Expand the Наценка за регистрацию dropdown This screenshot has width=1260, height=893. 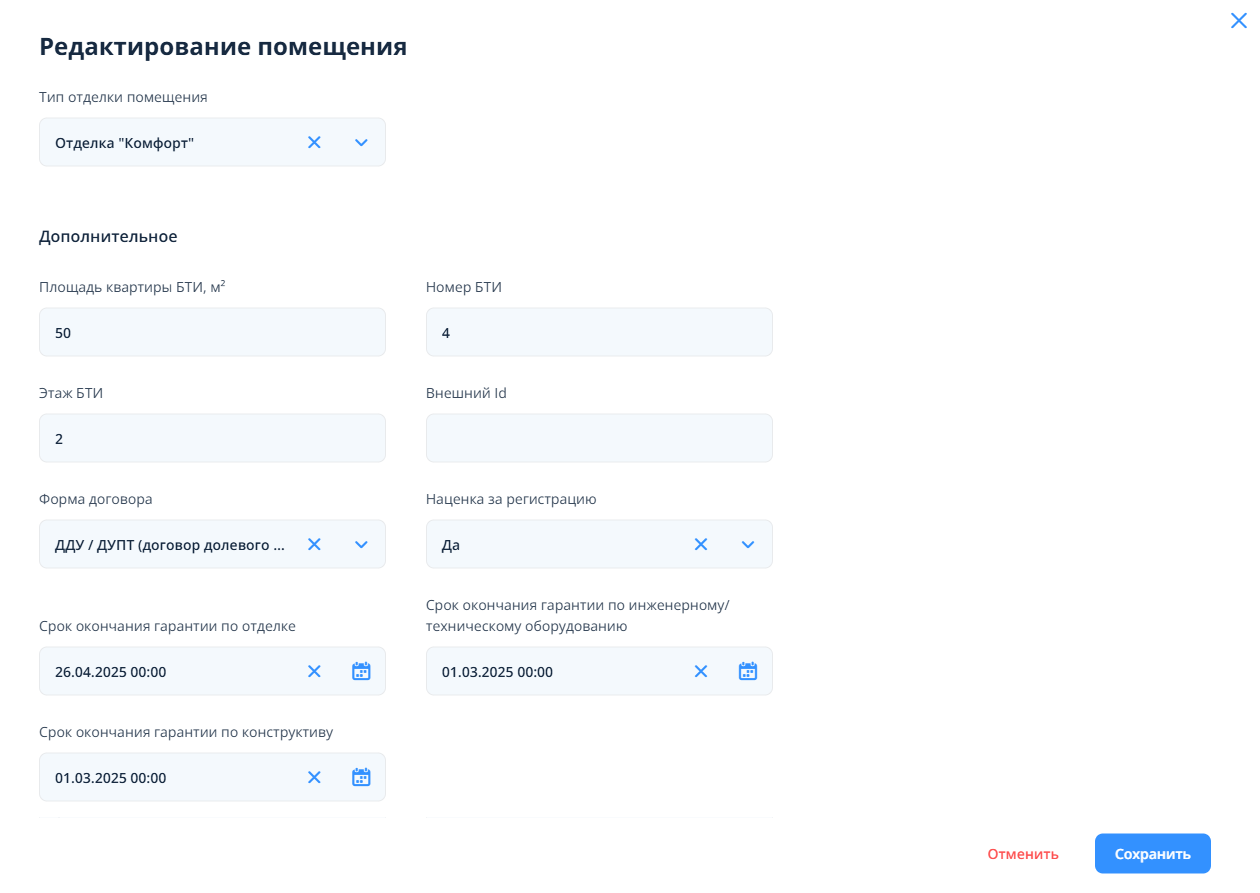748,545
